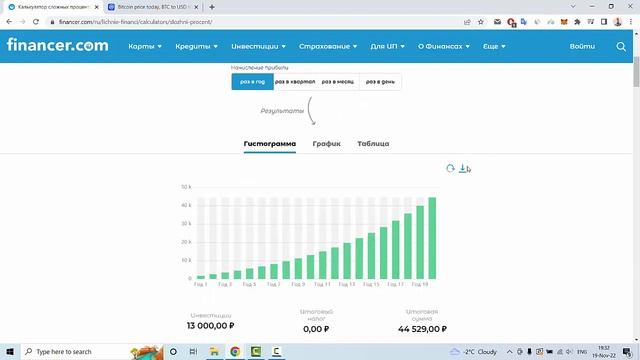The height and width of the screenshot is (360, 640).
Task: Click the address bar URL
Action: 135,22
